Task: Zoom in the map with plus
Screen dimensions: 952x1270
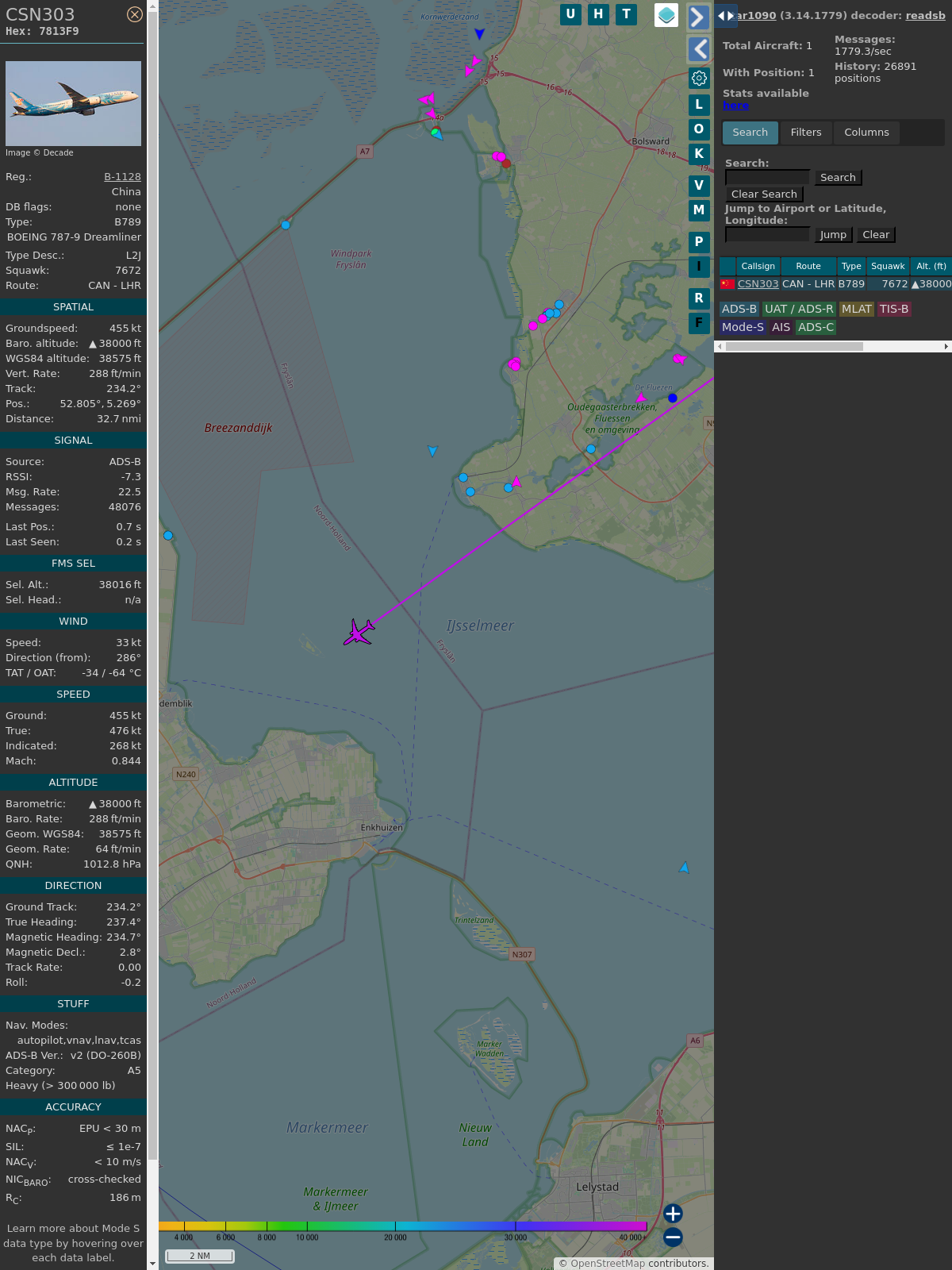Action: 673,1214
